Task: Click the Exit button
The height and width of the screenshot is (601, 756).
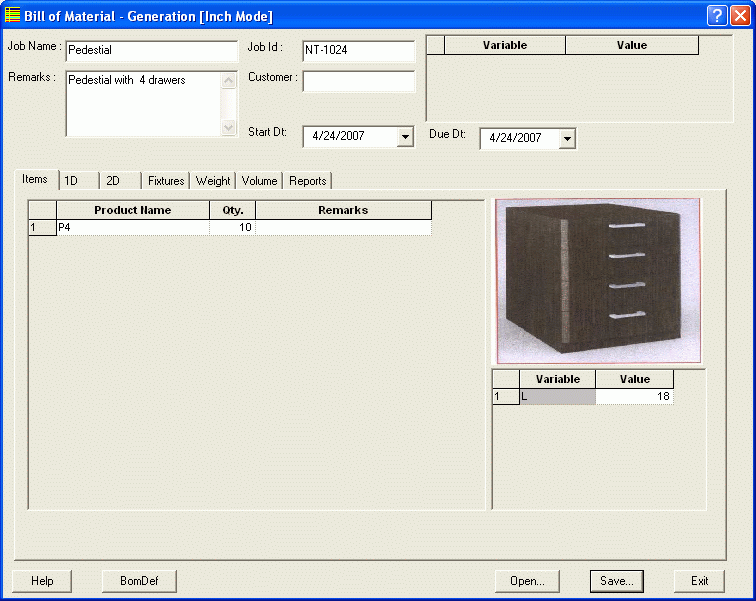Action: [x=699, y=581]
